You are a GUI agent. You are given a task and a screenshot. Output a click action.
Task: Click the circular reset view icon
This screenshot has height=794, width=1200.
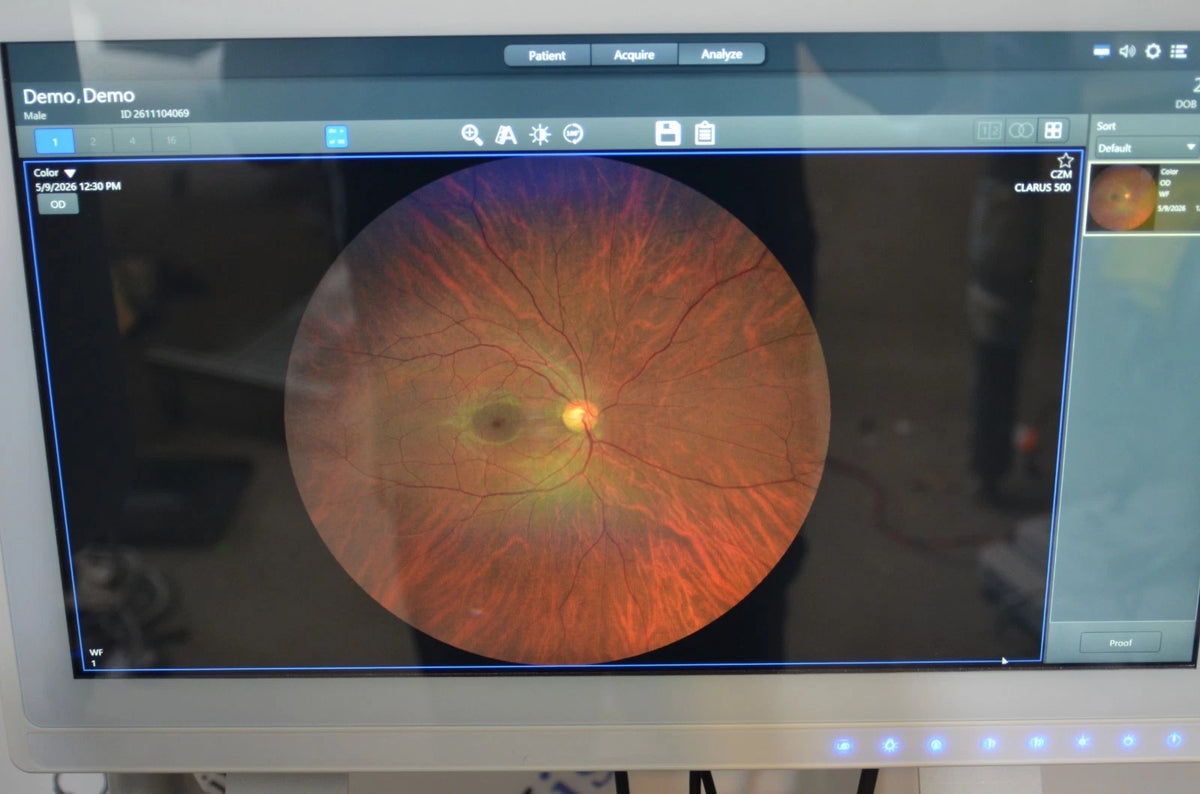click(x=573, y=134)
